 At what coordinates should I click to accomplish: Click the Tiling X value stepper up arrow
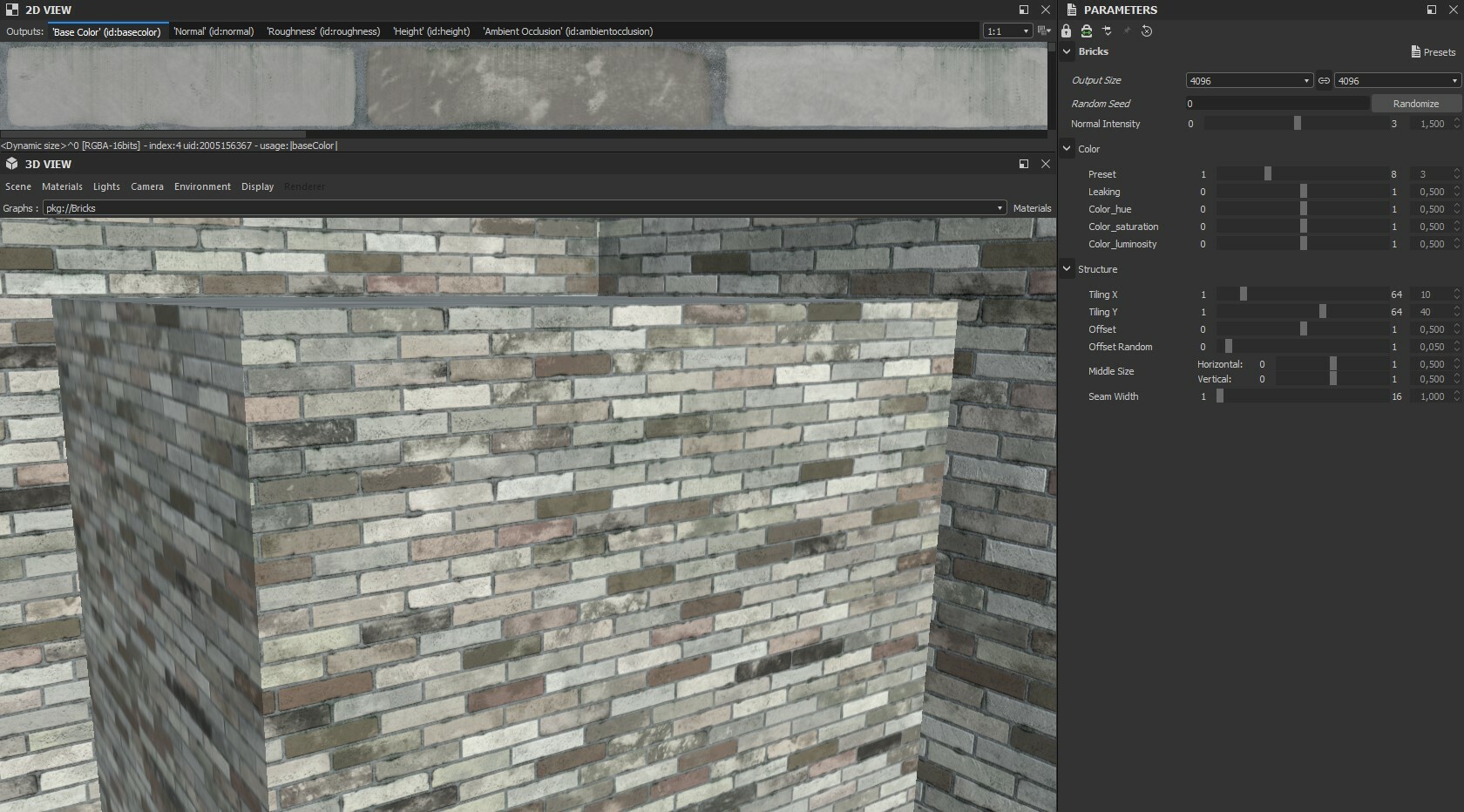click(1456, 291)
